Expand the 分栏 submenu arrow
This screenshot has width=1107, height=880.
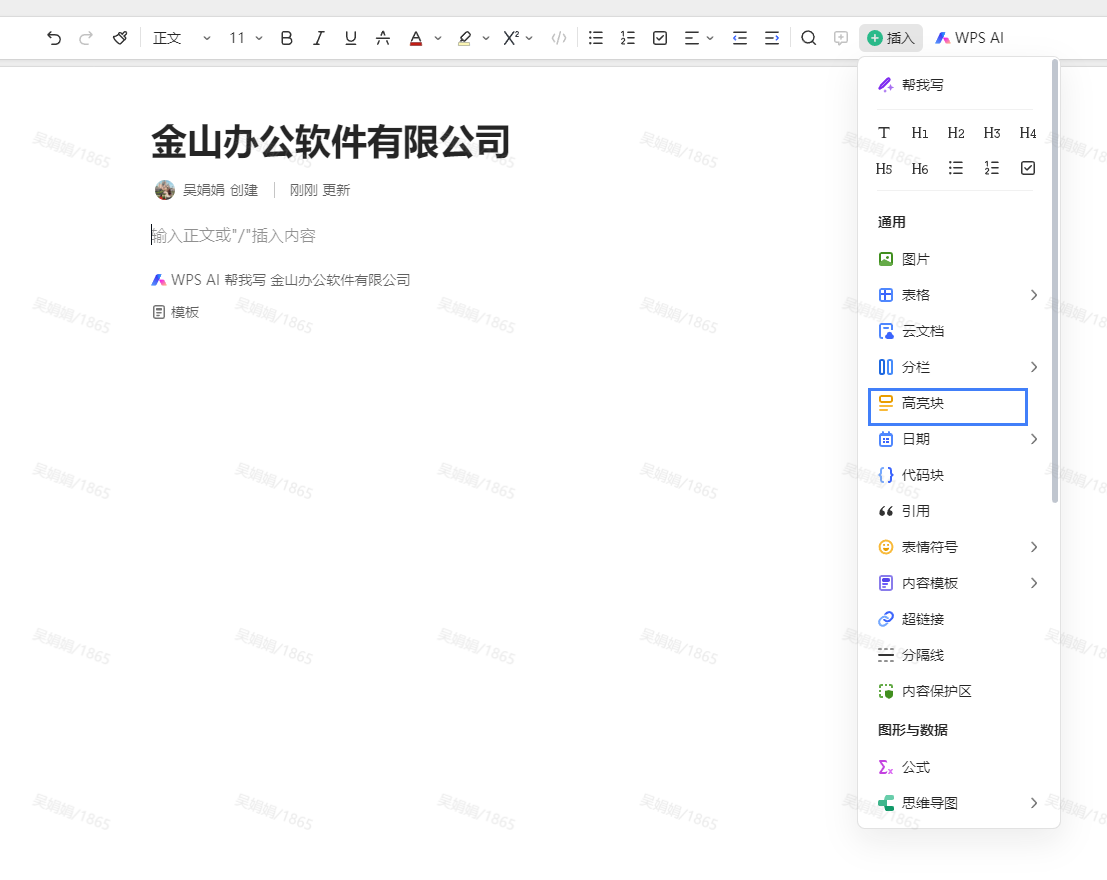coord(1034,367)
